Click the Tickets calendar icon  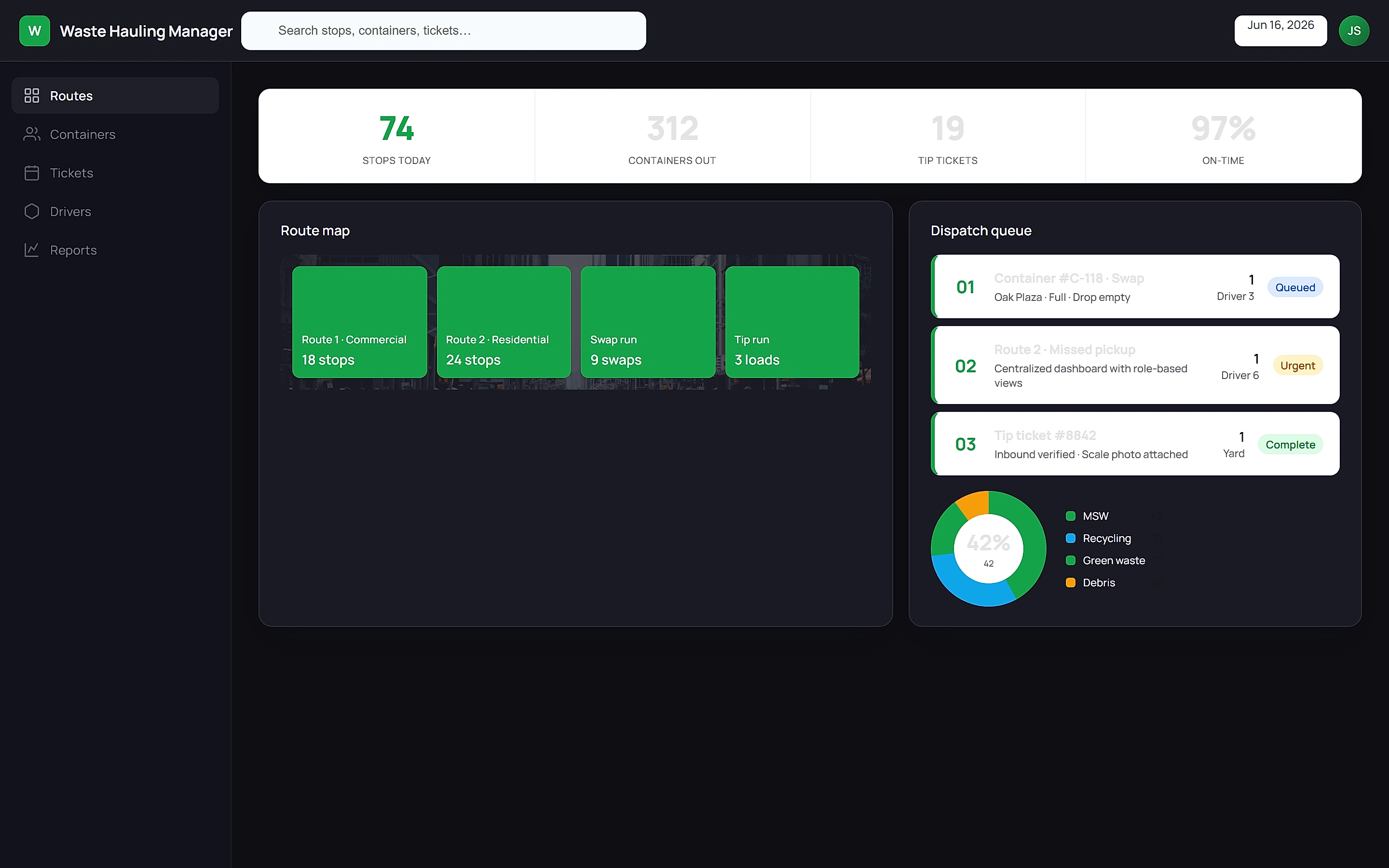coord(31,173)
